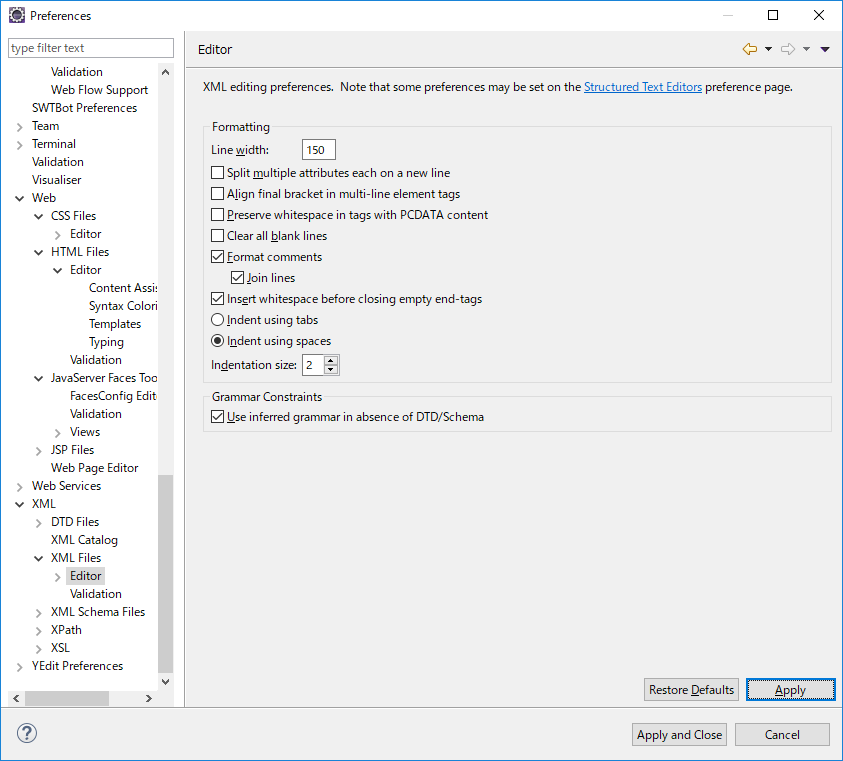Cancel the Preferences dialog
The height and width of the screenshot is (761, 843).
coord(782,735)
